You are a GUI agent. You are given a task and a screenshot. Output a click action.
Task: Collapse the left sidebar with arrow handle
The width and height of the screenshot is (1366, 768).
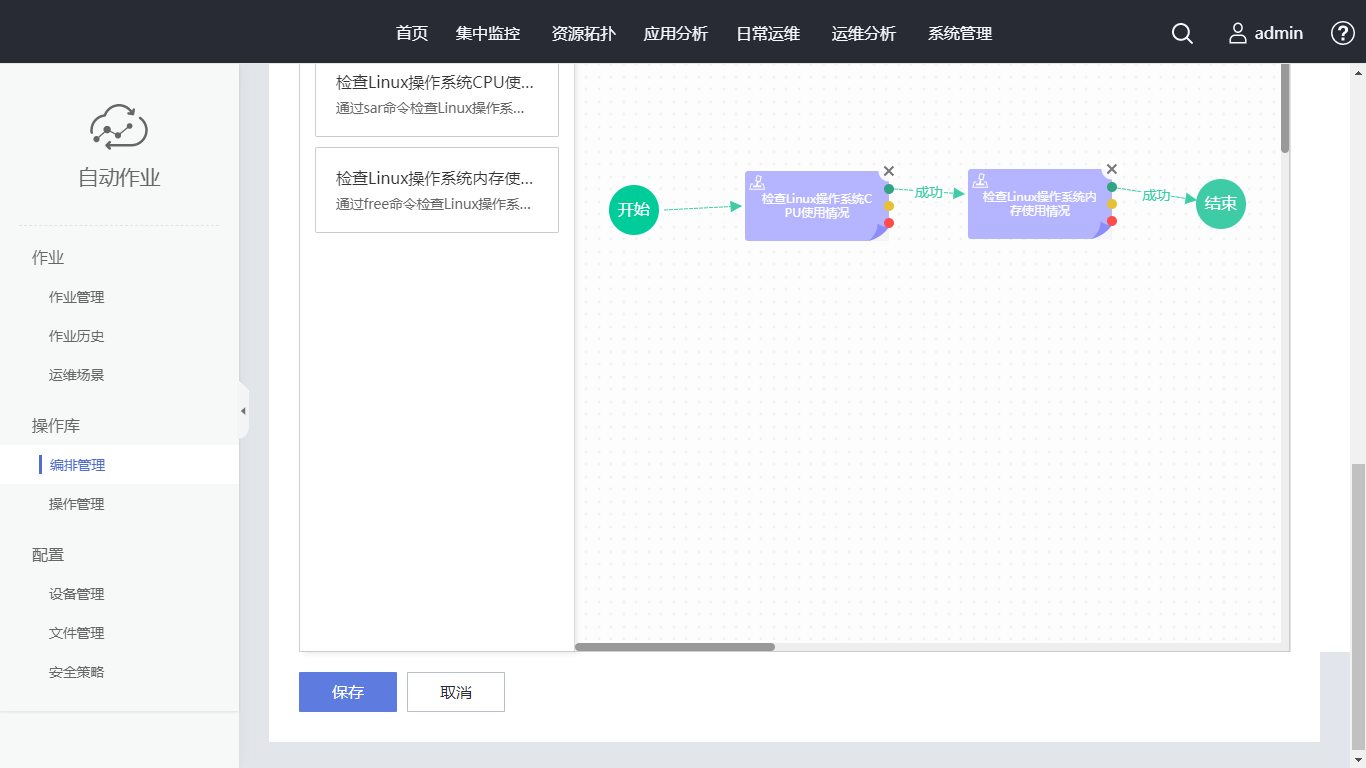click(x=243, y=411)
